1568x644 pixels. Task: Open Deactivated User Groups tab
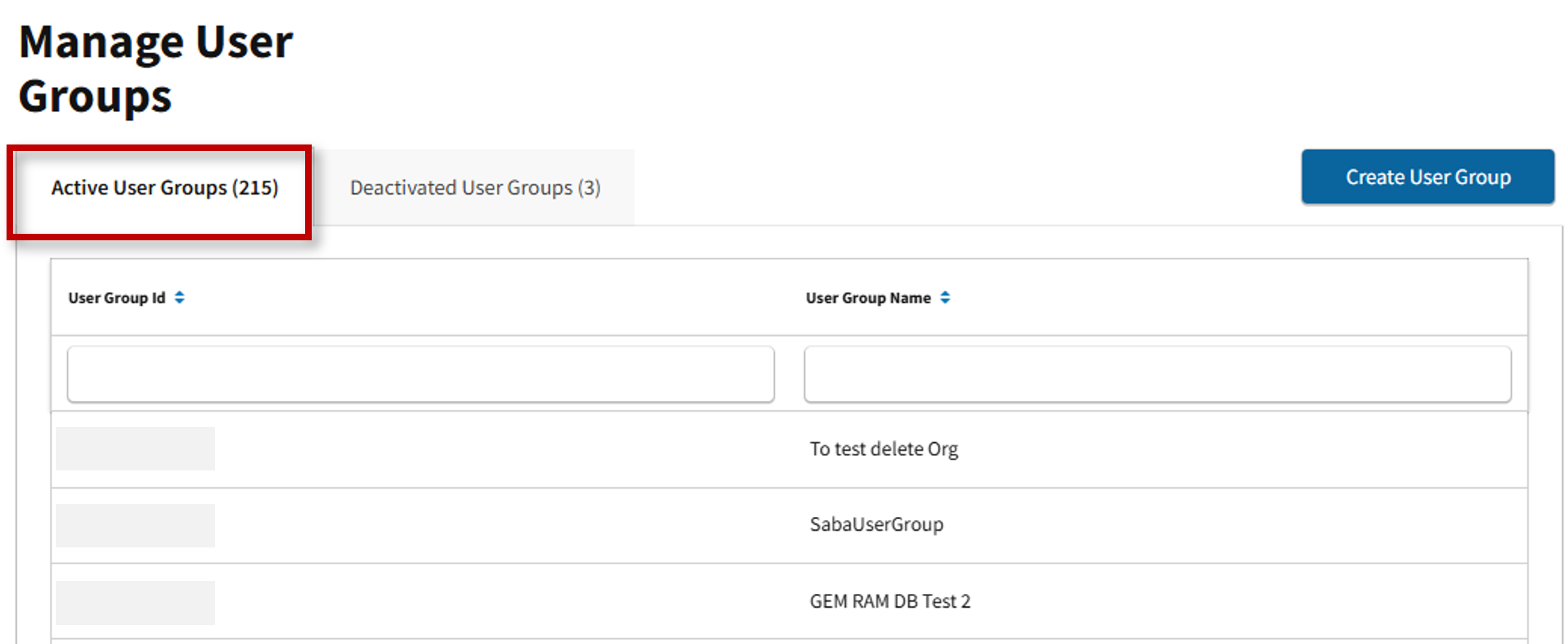pos(475,188)
